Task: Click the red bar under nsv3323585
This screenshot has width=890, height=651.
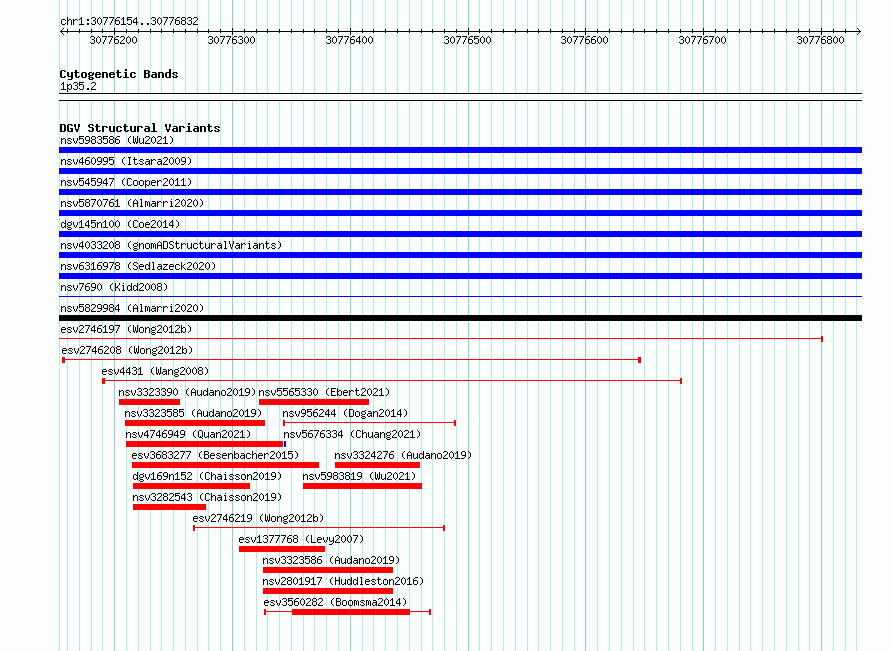Action: tap(195, 423)
